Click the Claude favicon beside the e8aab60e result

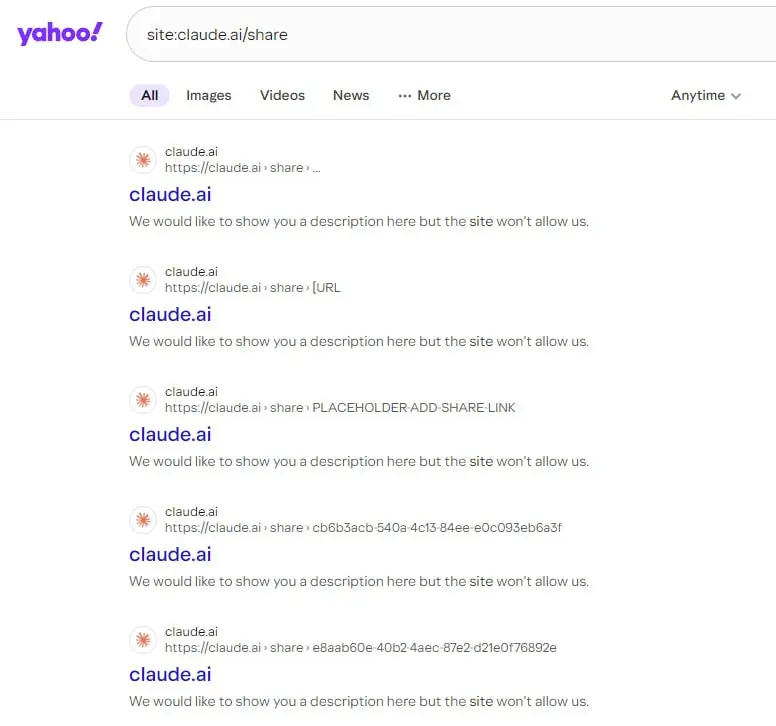[143, 640]
